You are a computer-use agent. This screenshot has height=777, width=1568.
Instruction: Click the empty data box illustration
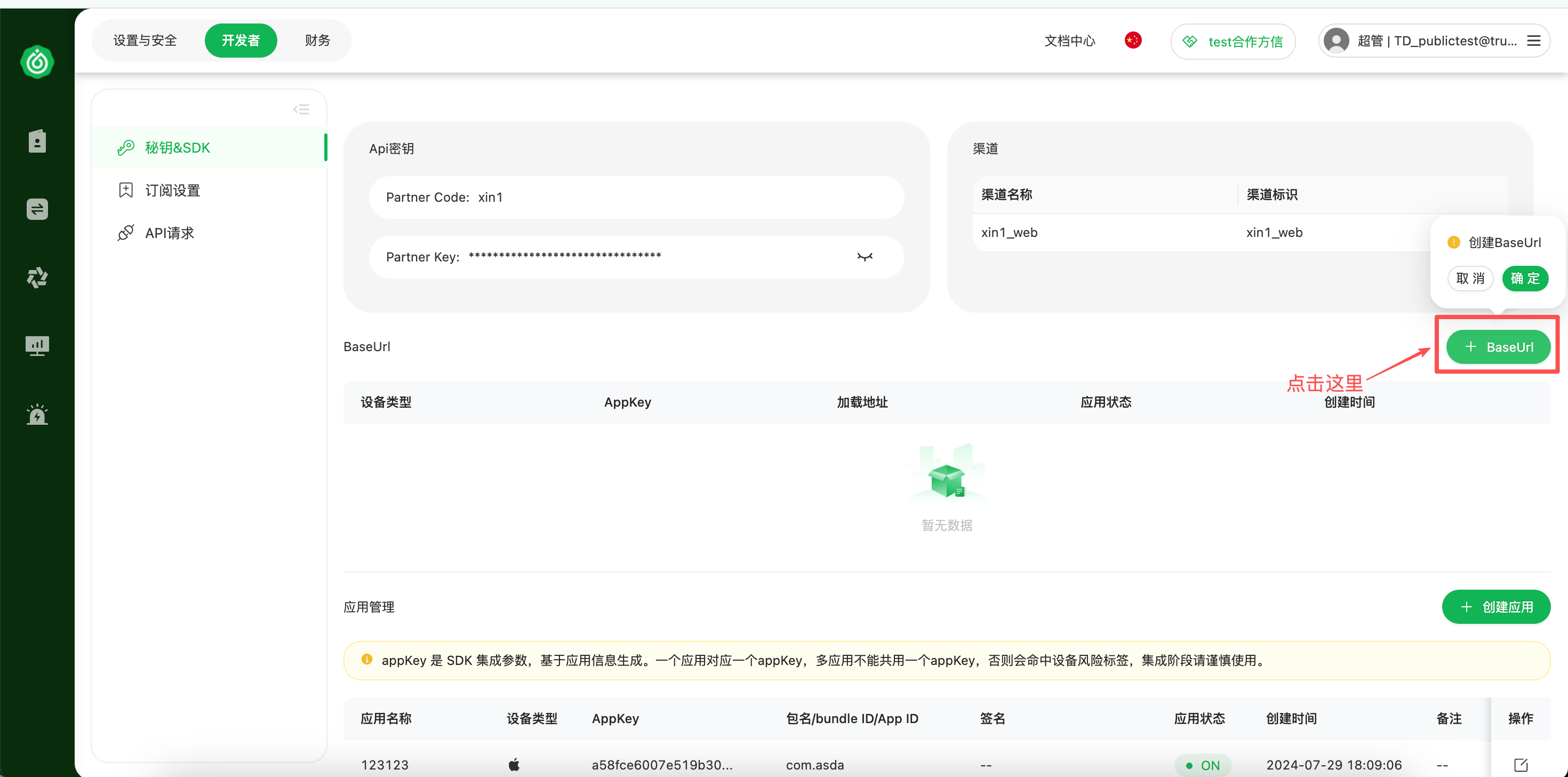[947, 474]
